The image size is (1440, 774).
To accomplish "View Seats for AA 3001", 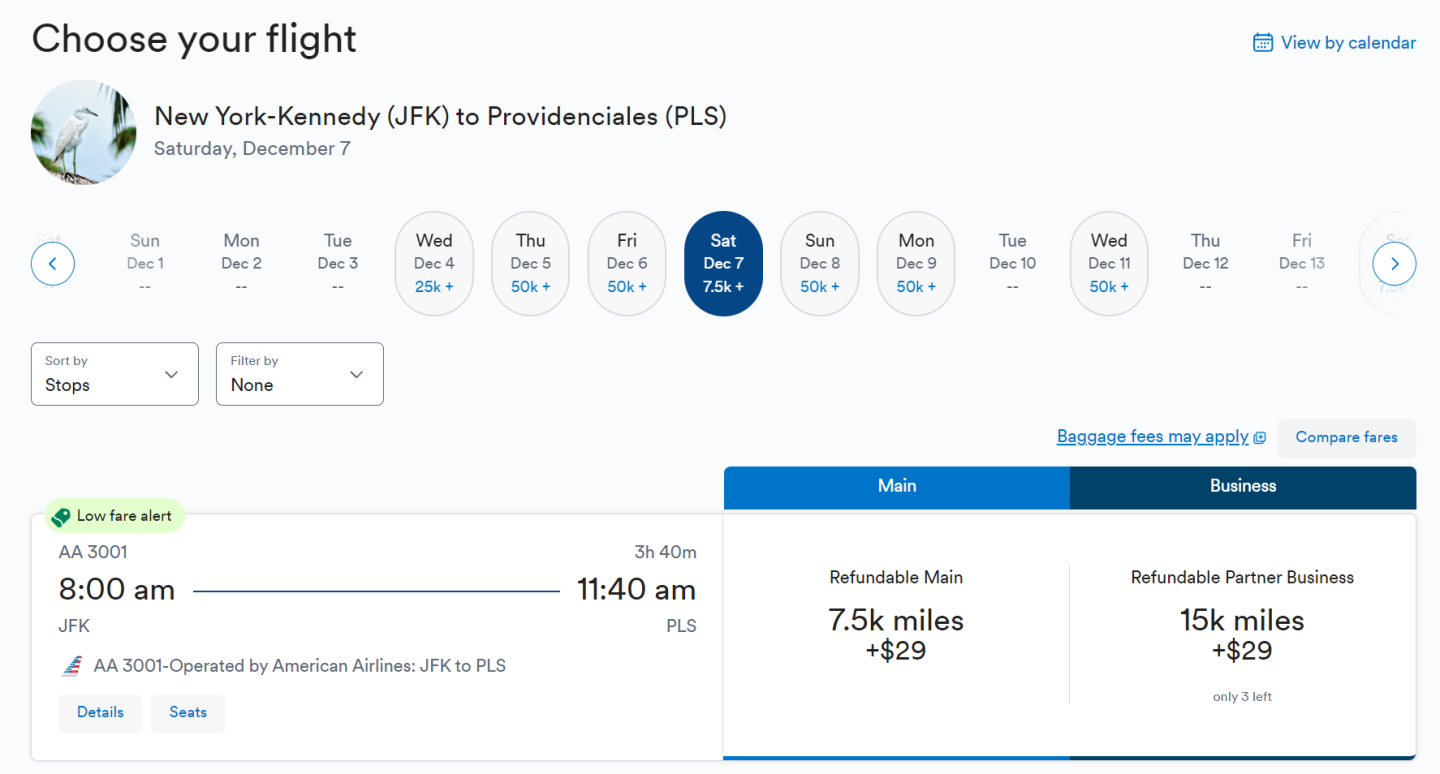I will [x=188, y=713].
